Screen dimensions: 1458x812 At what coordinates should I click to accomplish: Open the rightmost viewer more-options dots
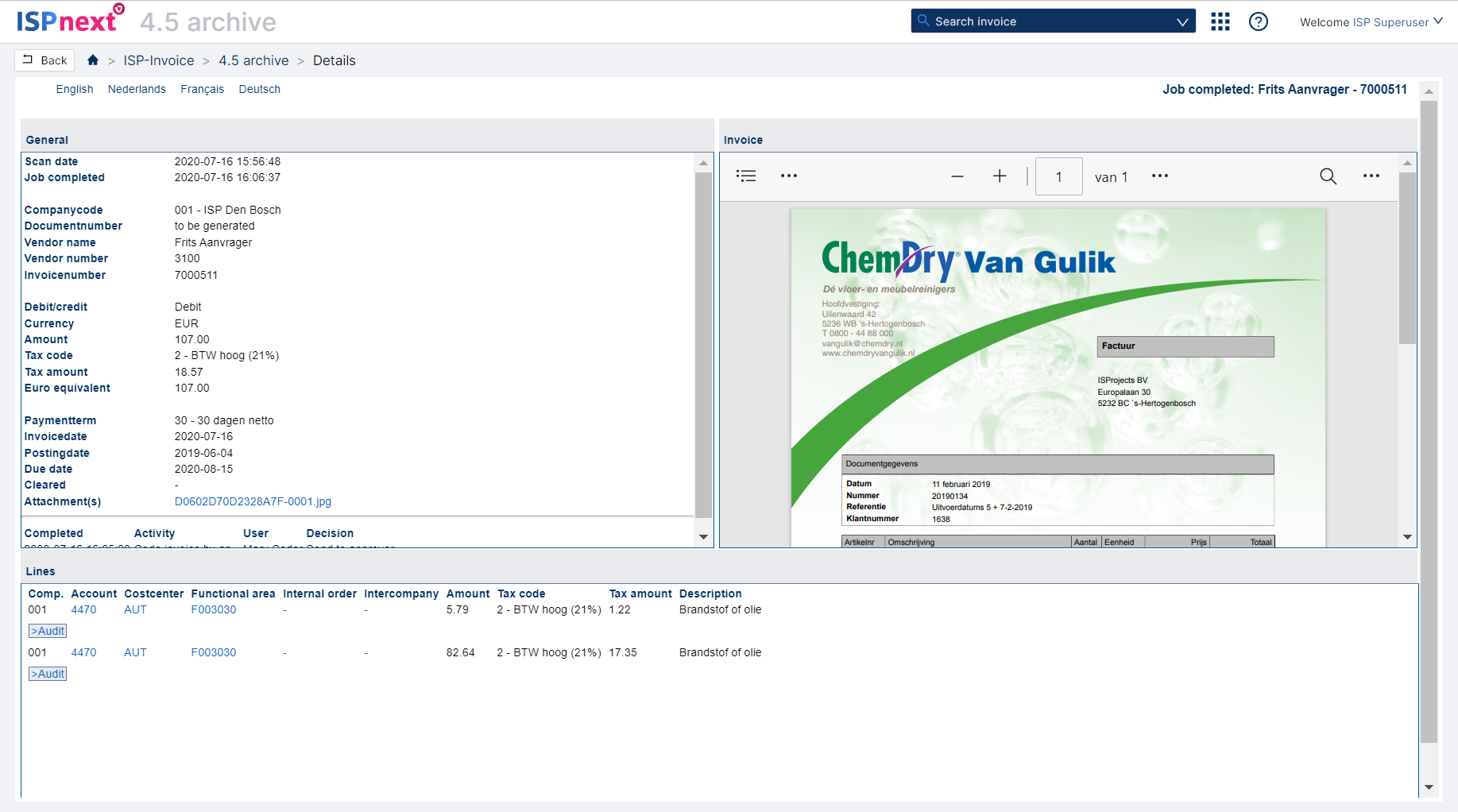(x=1371, y=176)
